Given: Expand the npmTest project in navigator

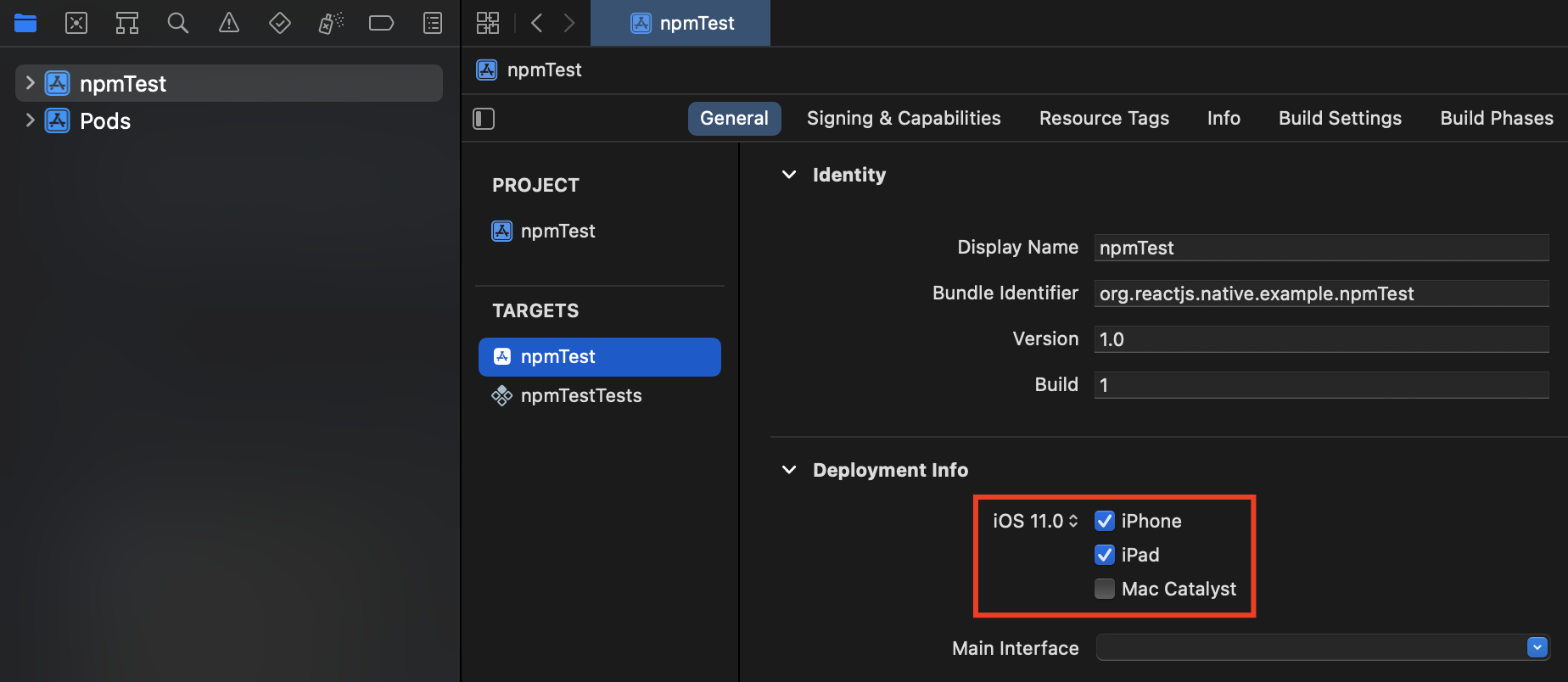Looking at the screenshot, I should pyautogui.click(x=30, y=83).
